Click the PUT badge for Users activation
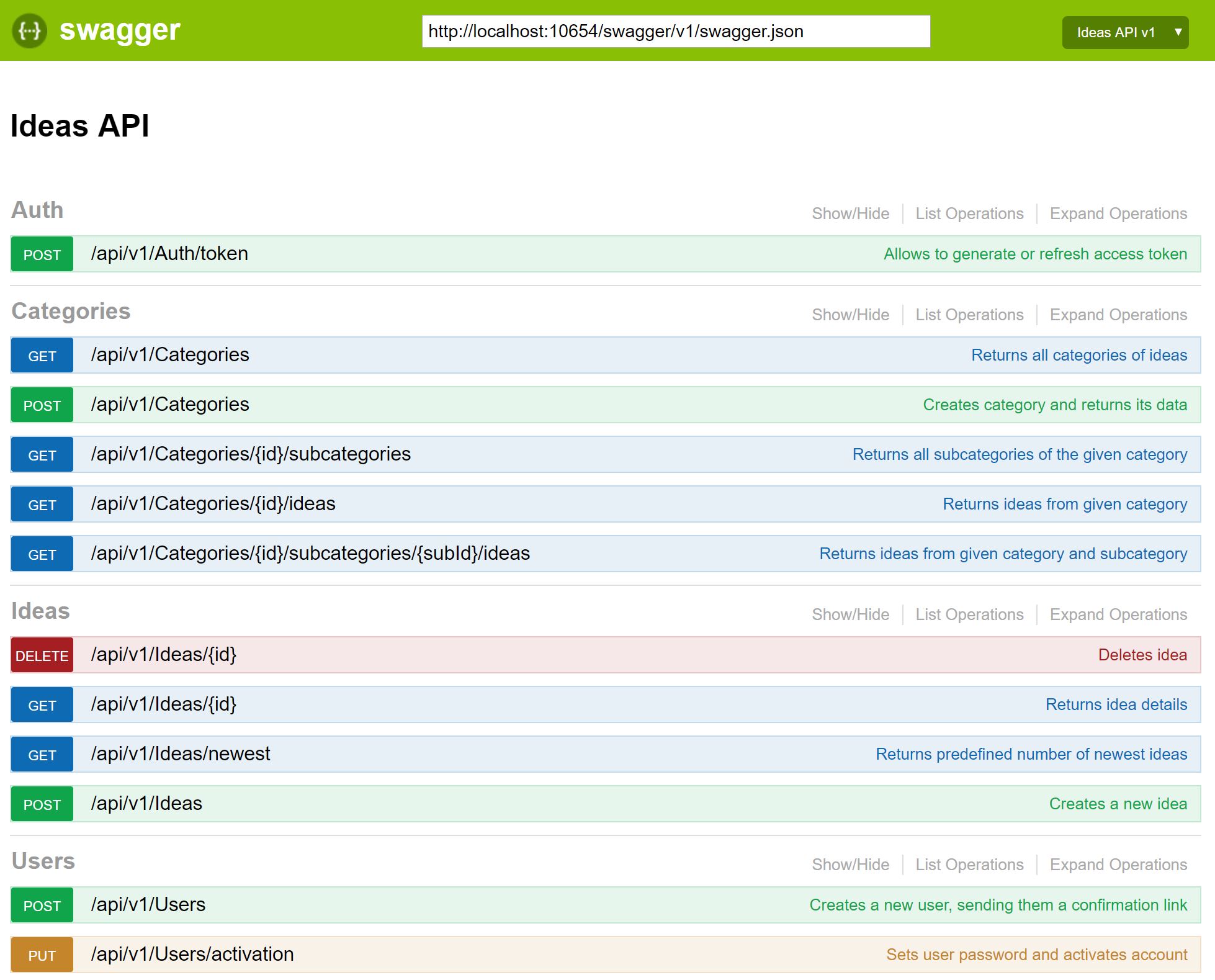Viewport: 1215px width, 980px height. pos(42,955)
